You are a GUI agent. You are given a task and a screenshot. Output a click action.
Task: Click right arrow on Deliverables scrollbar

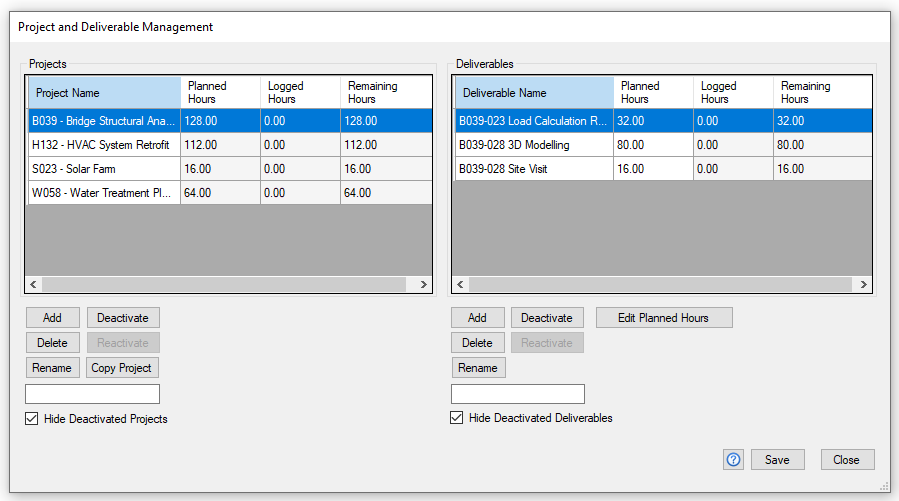coord(863,284)
